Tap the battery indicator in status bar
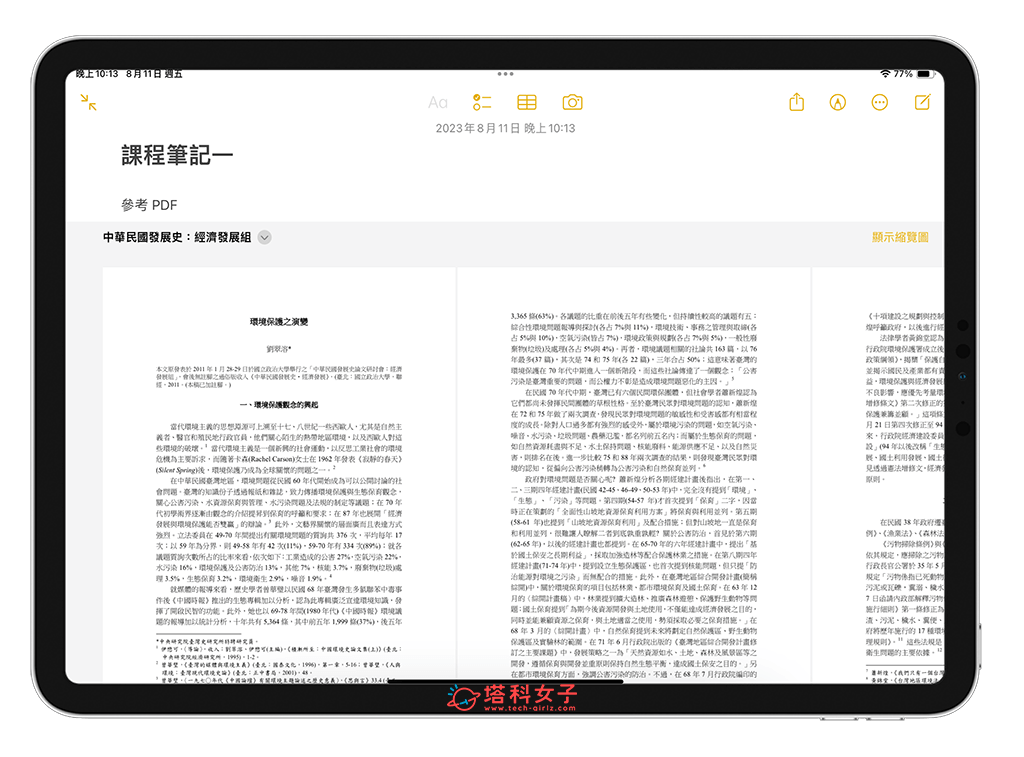The height and width of the screenshot is (757, 1024). (x=925, y=74)
